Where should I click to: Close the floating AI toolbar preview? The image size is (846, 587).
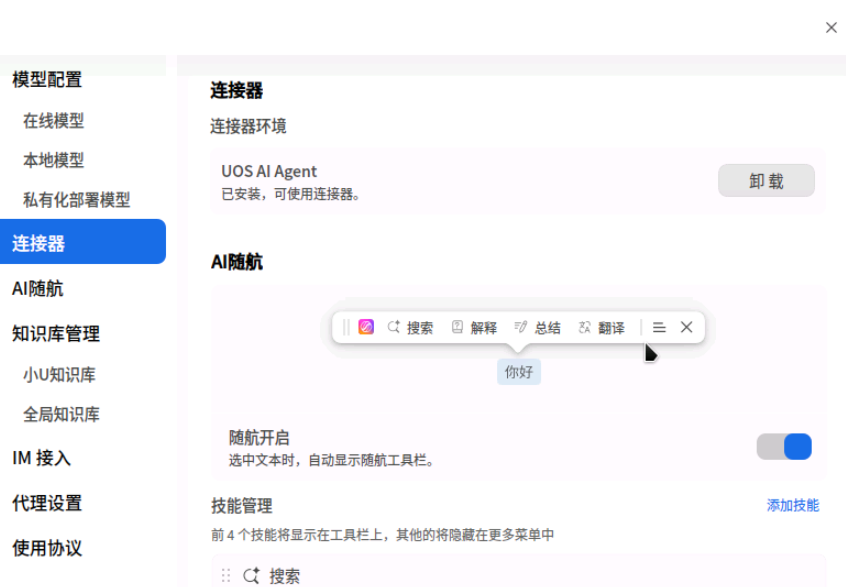pos(686,327)
